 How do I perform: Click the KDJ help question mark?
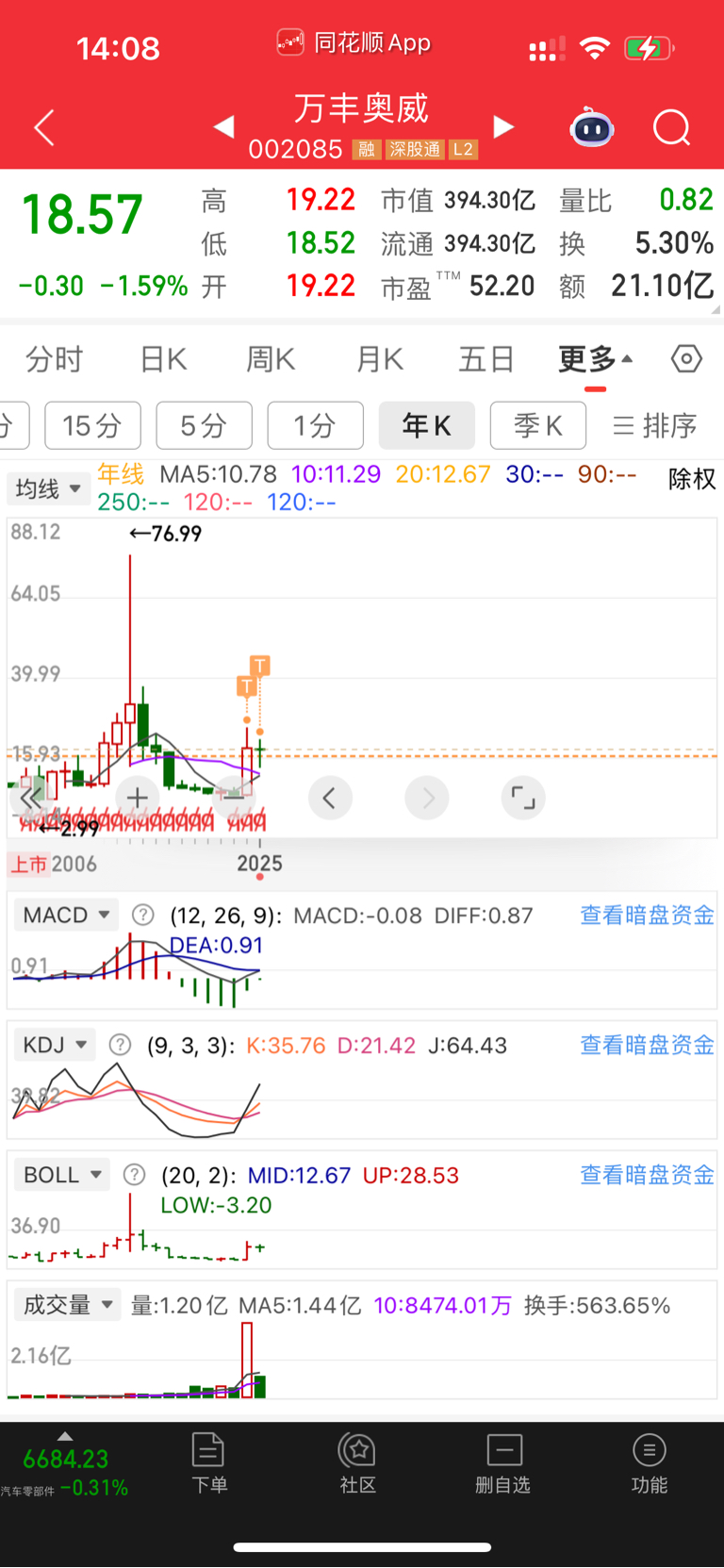[120, 1045]
